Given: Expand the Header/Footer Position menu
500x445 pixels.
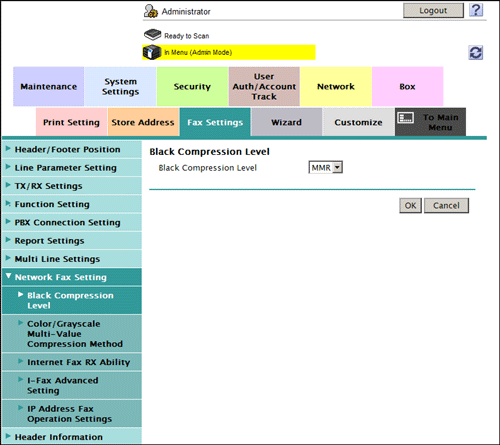Looking at the screenshot, I should [72, 149].
